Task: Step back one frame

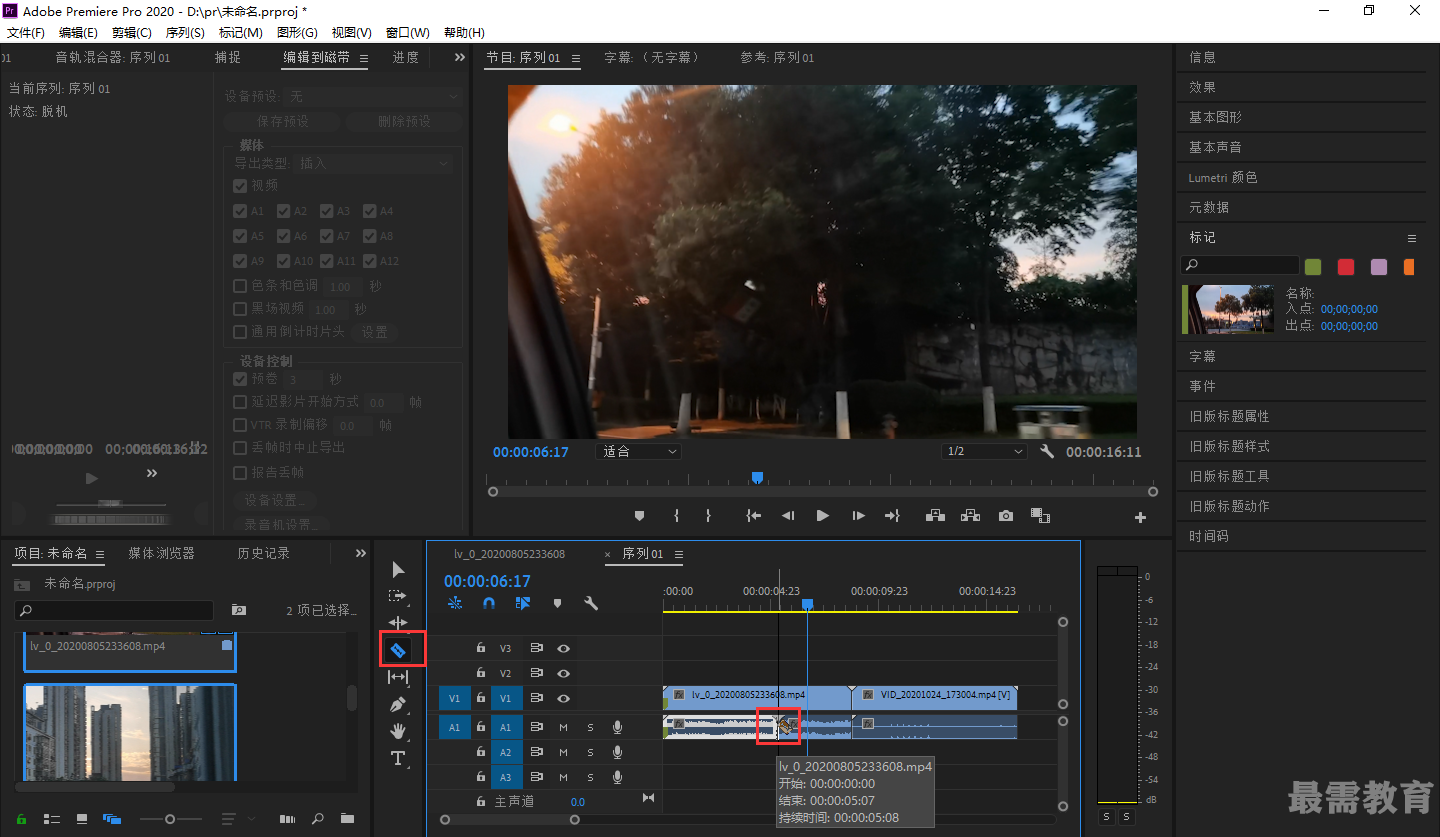Action: coord(787,516)
